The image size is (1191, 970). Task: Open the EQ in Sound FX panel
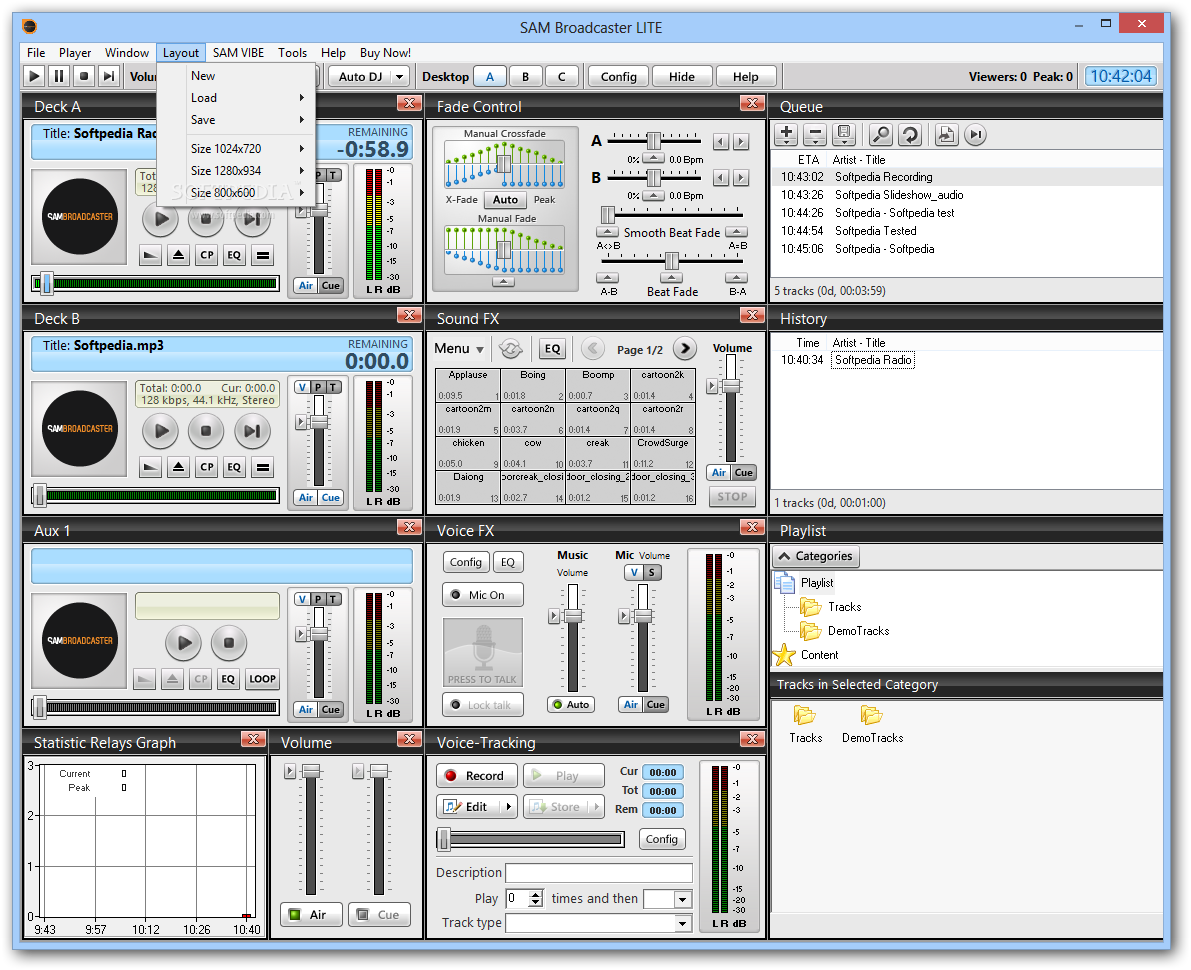point(552,349)
